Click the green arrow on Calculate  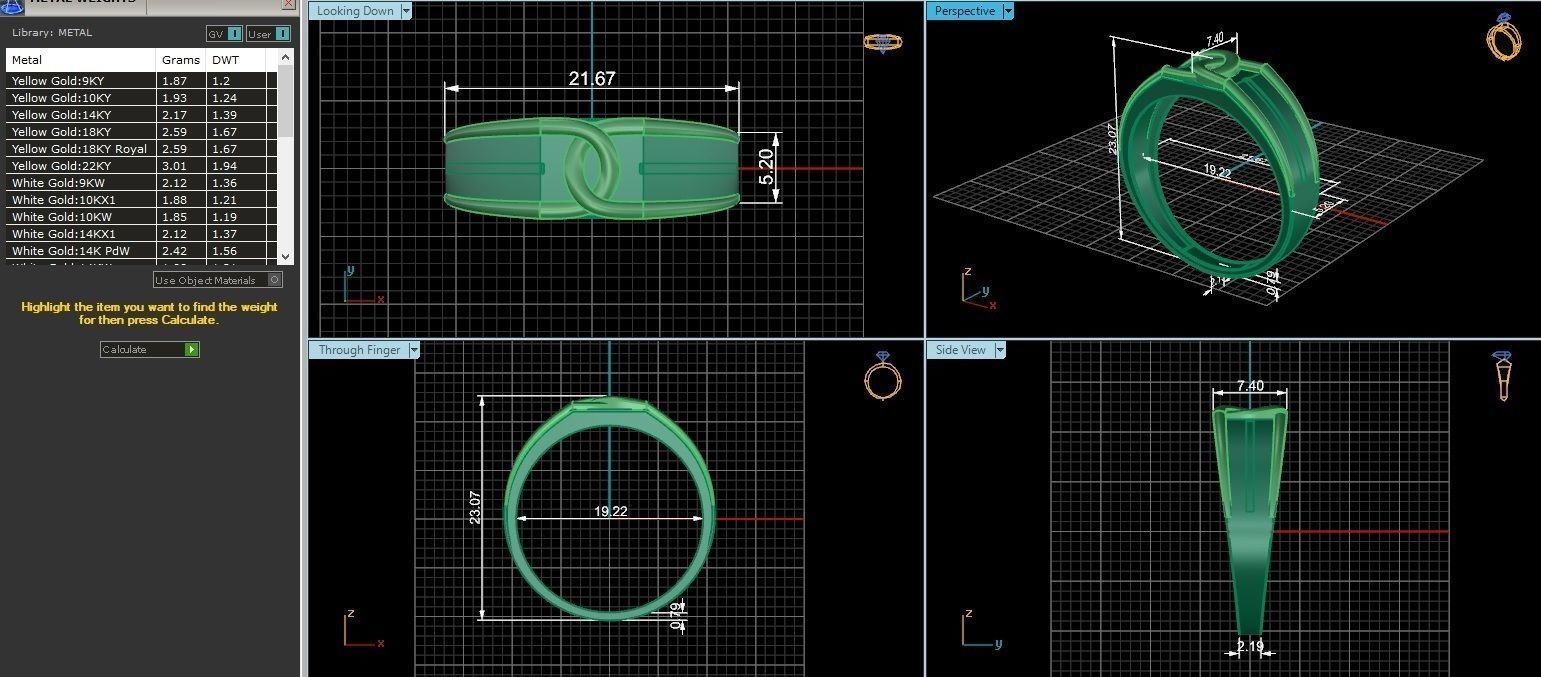point(192,349)
